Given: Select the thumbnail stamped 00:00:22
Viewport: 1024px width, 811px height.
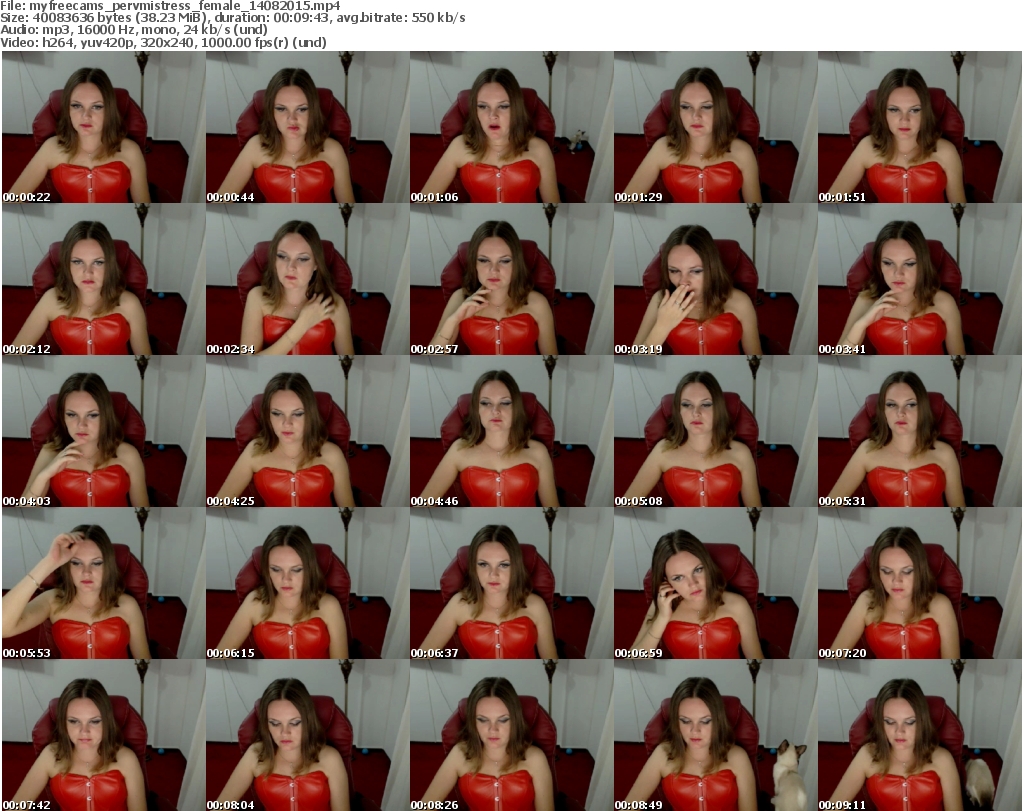Looking at the screenshot, I should [x=104, y=127].
